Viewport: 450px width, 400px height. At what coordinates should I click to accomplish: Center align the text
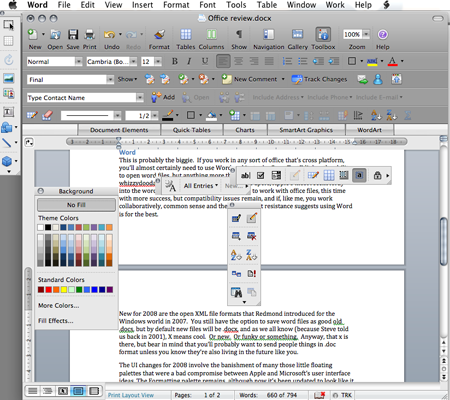coord(238,61)
